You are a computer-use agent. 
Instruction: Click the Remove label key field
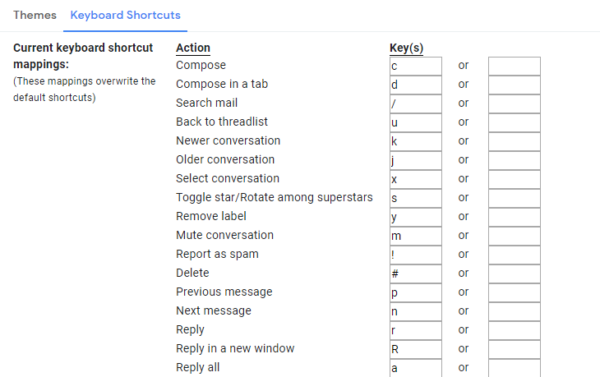coord(416,217)
